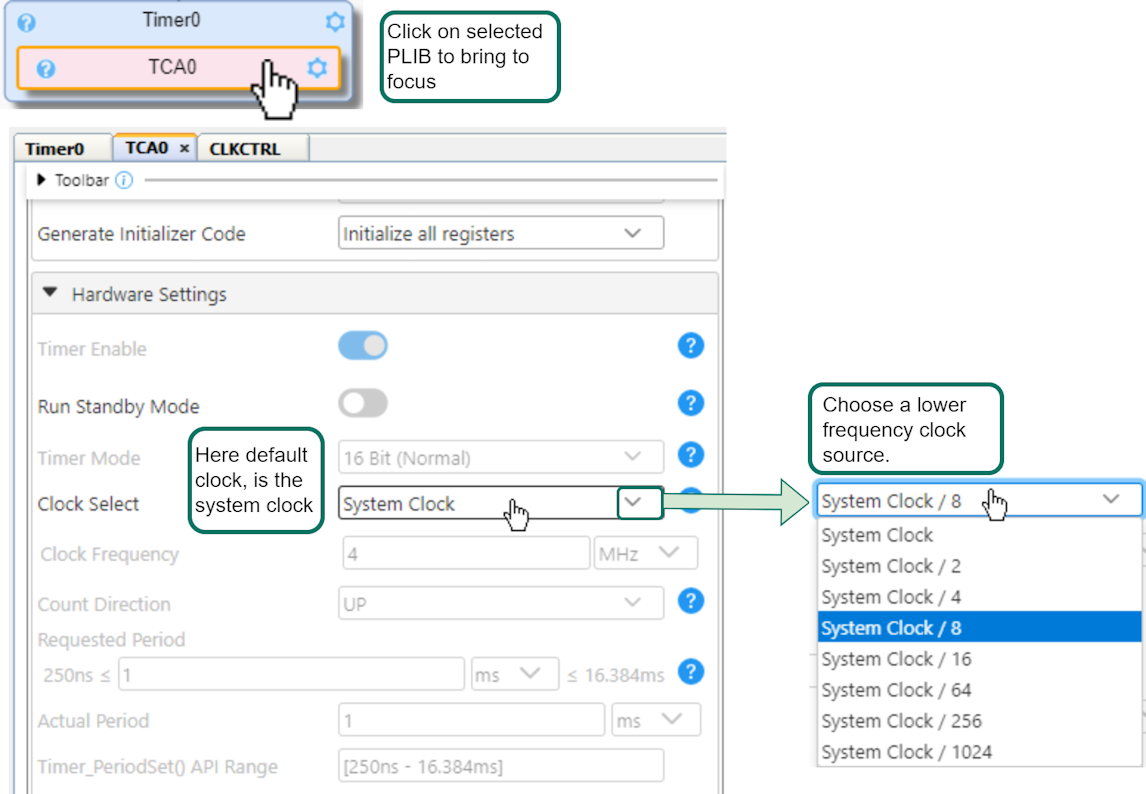Open the TCA0 gear settings icon
This screenshot has width=1146, height=794.
click(x=317, y=68)
